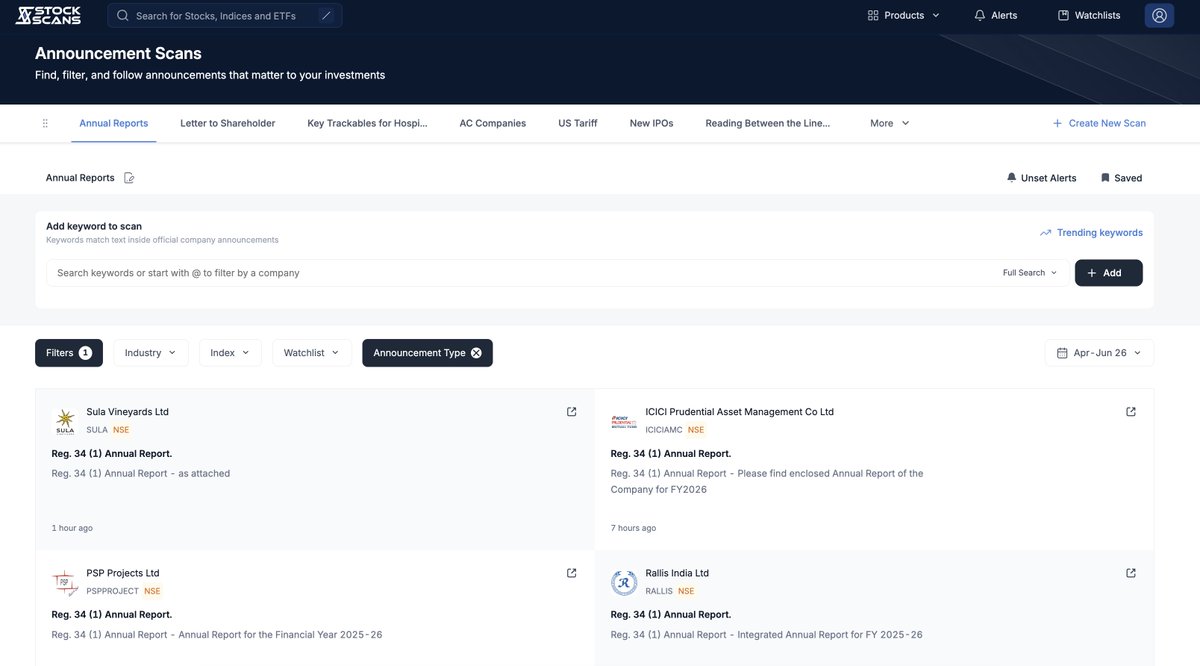The image size is (1200, 666).
Task: Click the Saved bookmark button
Action: 1121,178
